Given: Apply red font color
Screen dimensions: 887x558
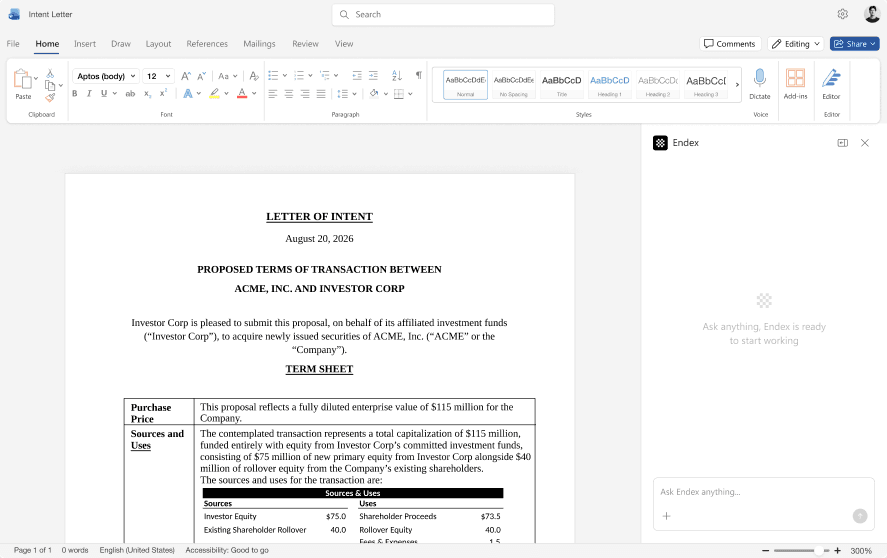Looking at the screenshot, I should [242, 93].
